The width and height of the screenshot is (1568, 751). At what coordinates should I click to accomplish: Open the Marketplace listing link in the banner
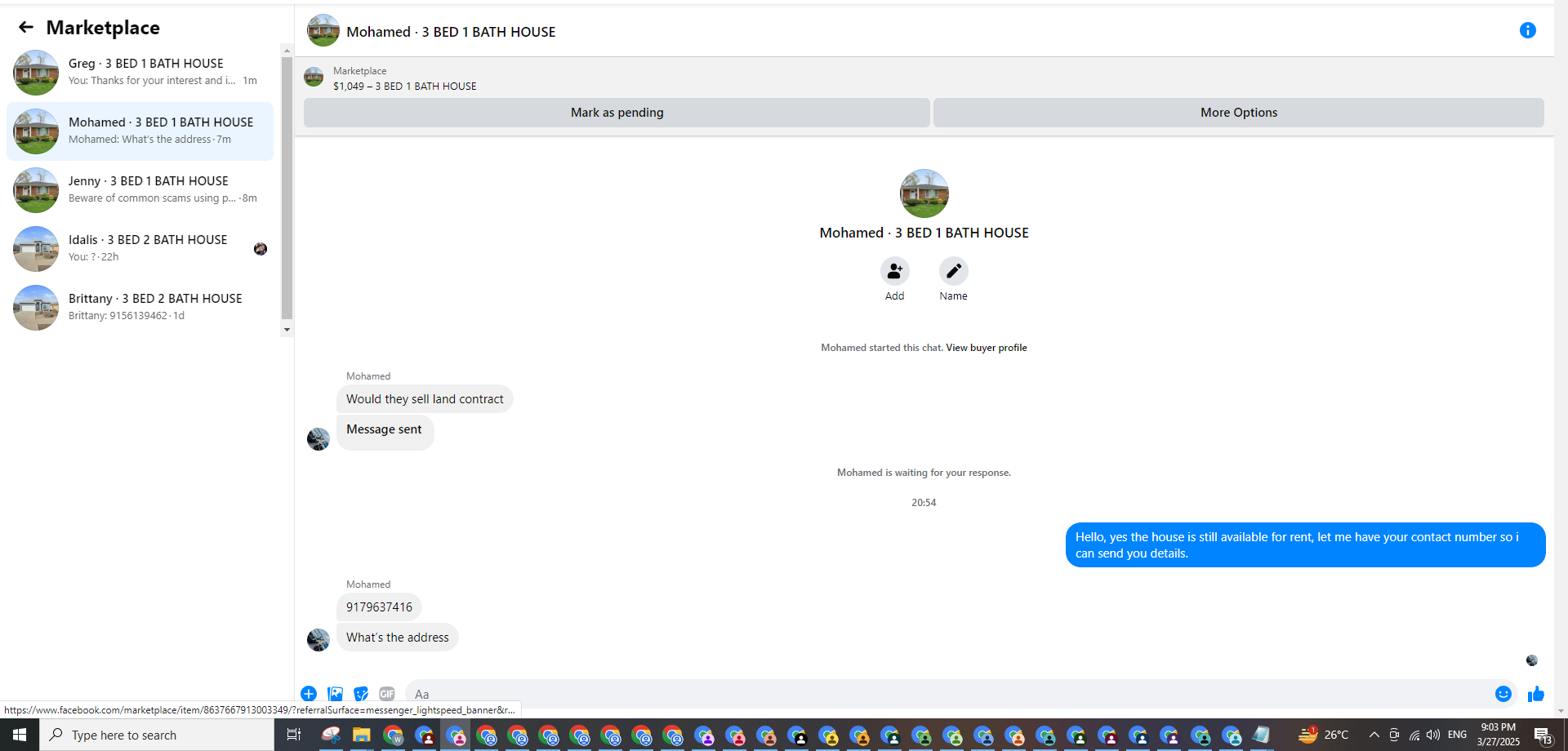[405, 87]
